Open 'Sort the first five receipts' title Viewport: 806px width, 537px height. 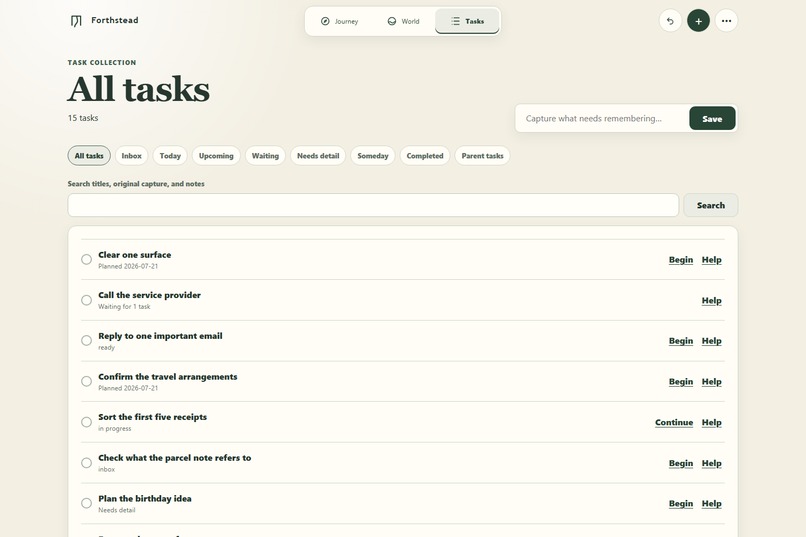(x=153, y=417)
